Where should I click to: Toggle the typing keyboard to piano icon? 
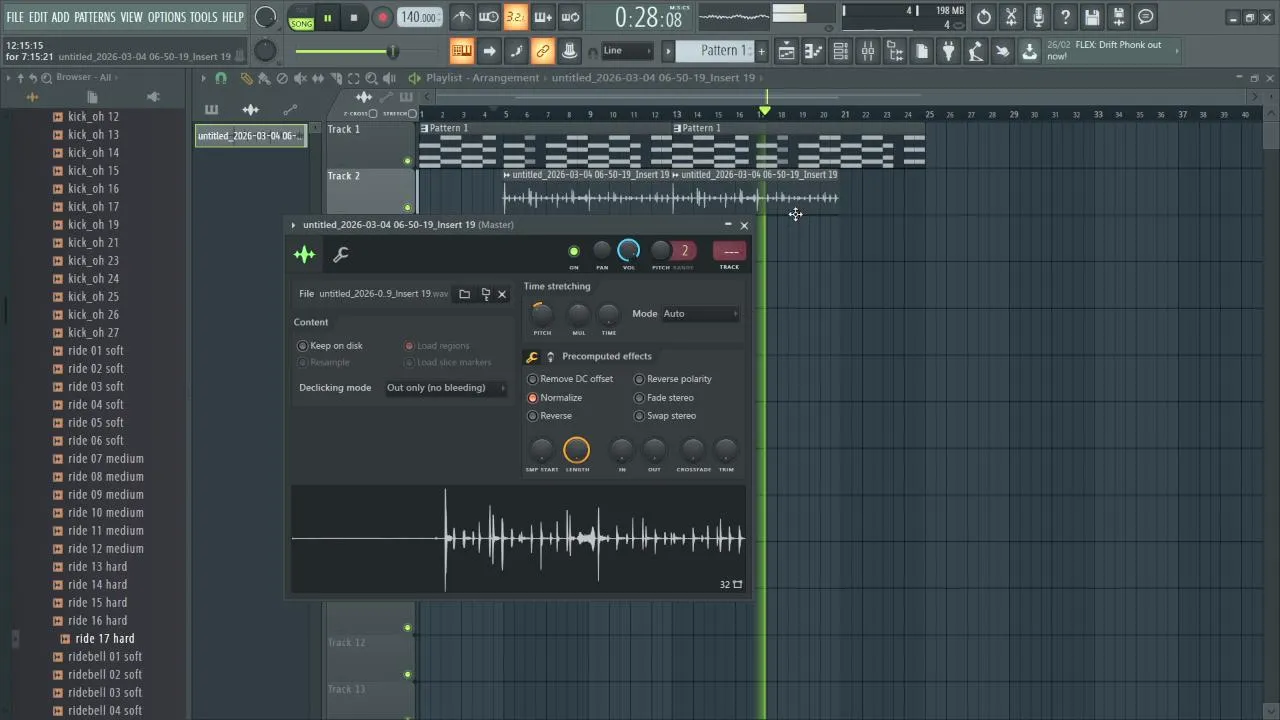(462, 51)
